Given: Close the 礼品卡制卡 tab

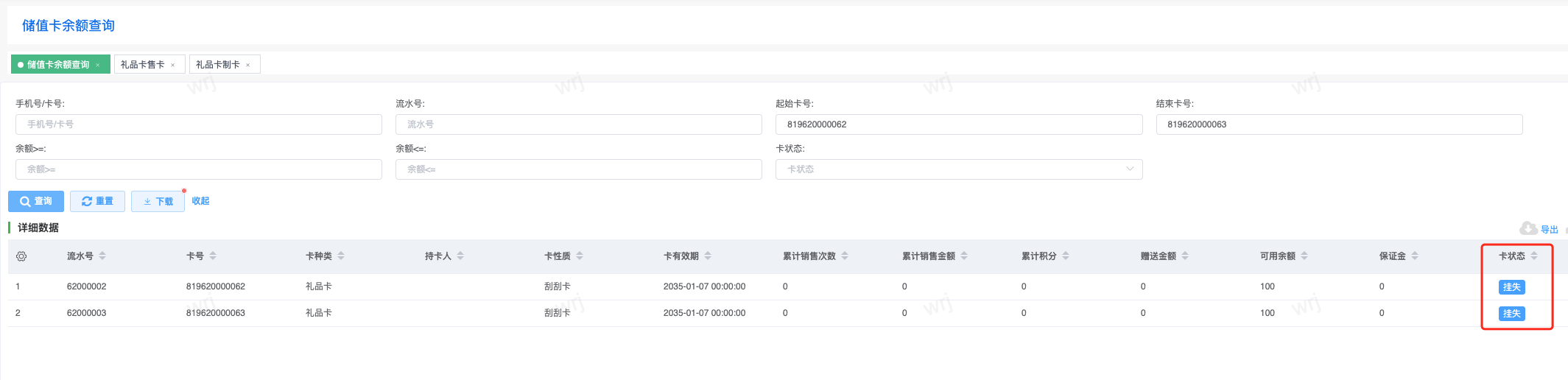Looking at the screenshot, I should coord(248,65).
